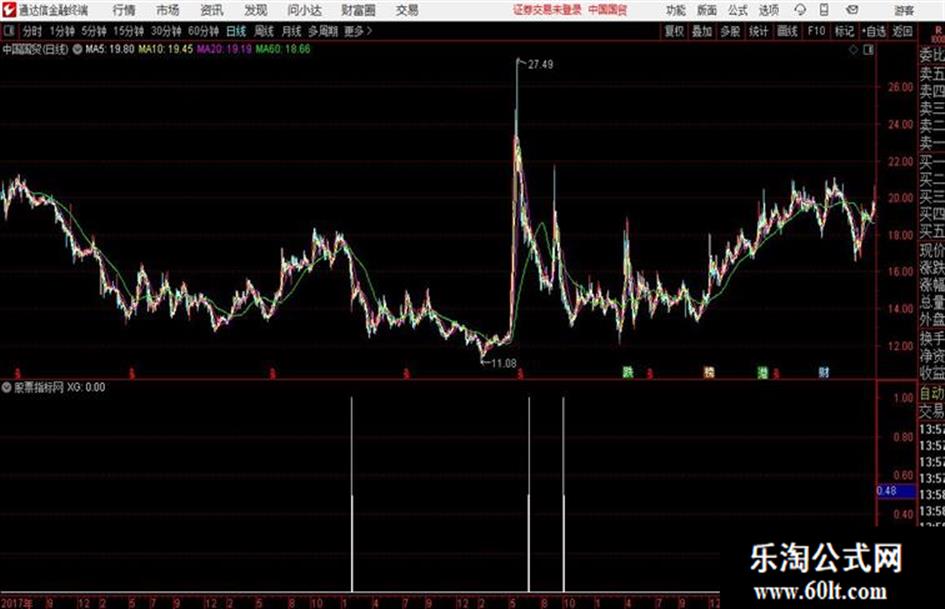Screen dimensions: 945x609
Task: Open the 版面 menu
Action: [706, 10]
